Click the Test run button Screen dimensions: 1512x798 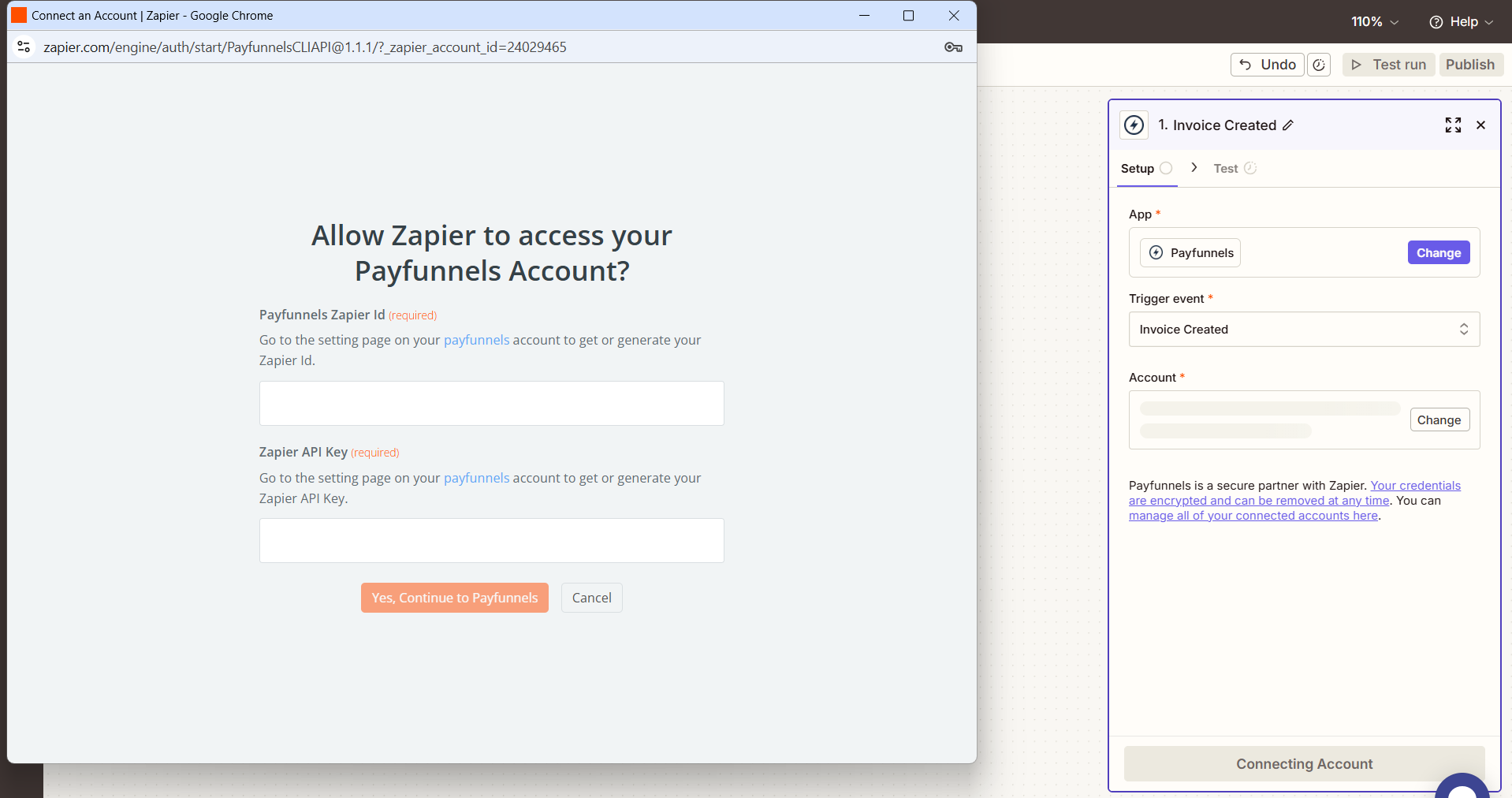1388,65
